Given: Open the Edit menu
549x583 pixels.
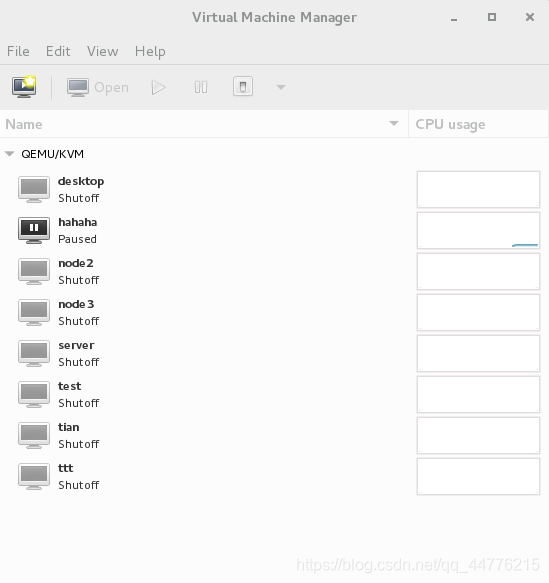Looking at the screenshot, I should pos(58,51).
